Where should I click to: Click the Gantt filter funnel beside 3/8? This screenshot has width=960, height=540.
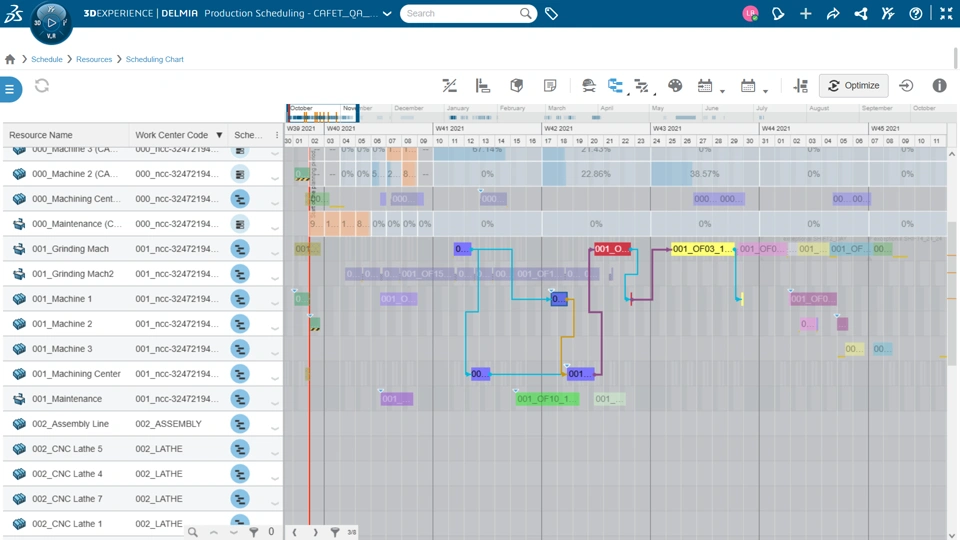pyautogui.click(x=335, y=532)
